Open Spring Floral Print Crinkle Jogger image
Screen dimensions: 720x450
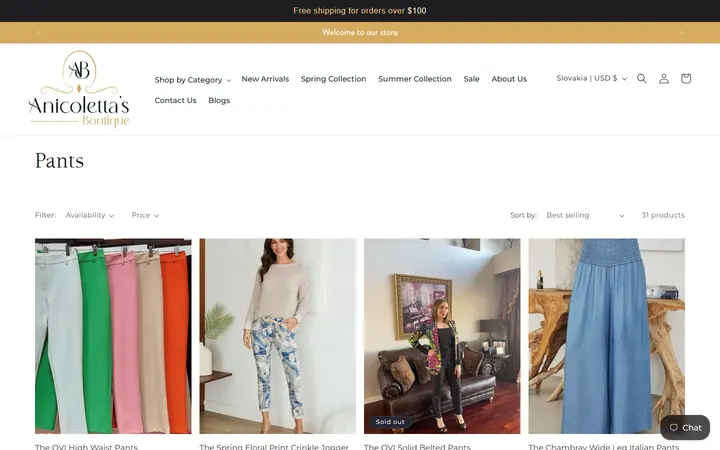(x=277, y=336)
